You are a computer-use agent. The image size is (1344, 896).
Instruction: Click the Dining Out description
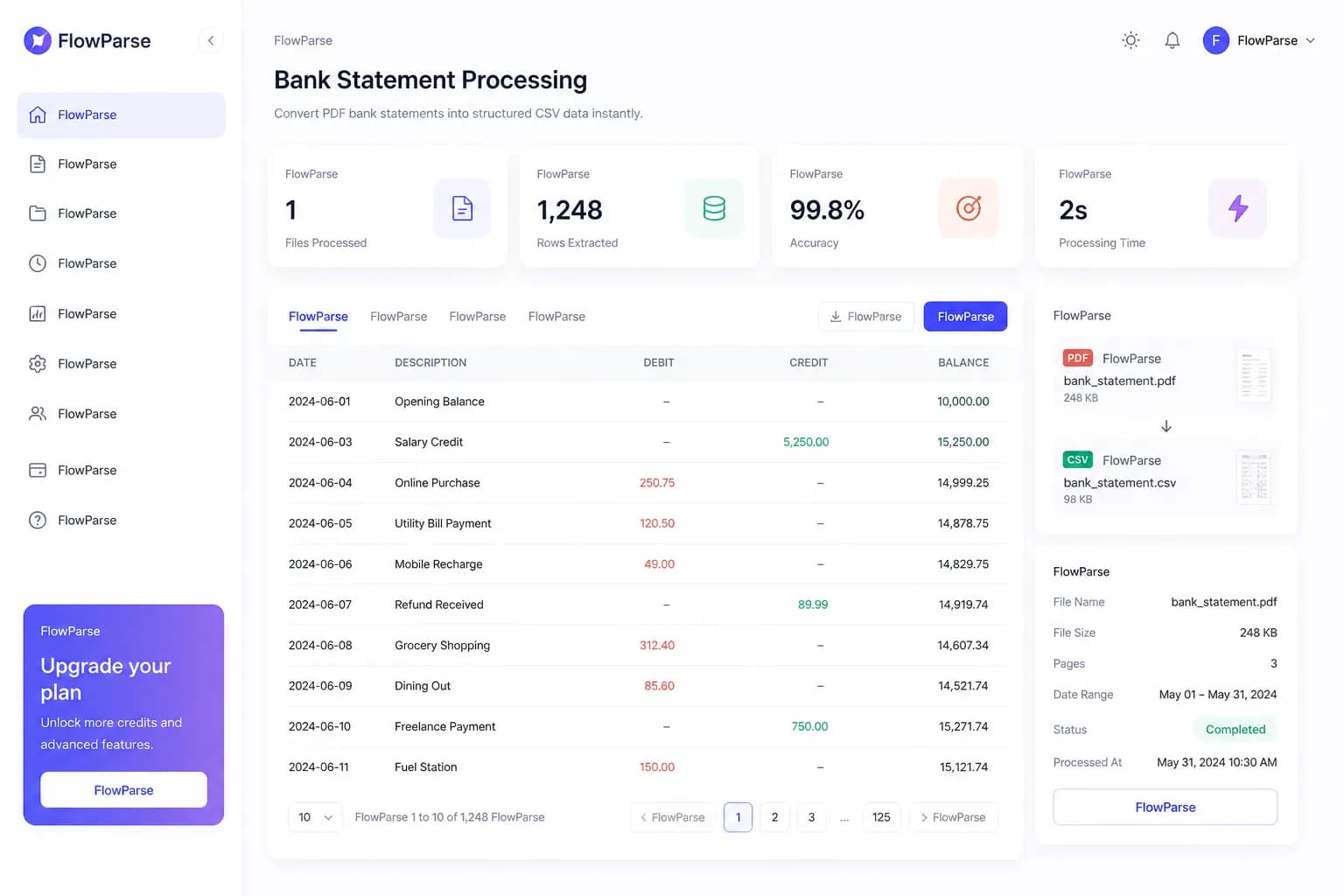[x=423, y=686]
